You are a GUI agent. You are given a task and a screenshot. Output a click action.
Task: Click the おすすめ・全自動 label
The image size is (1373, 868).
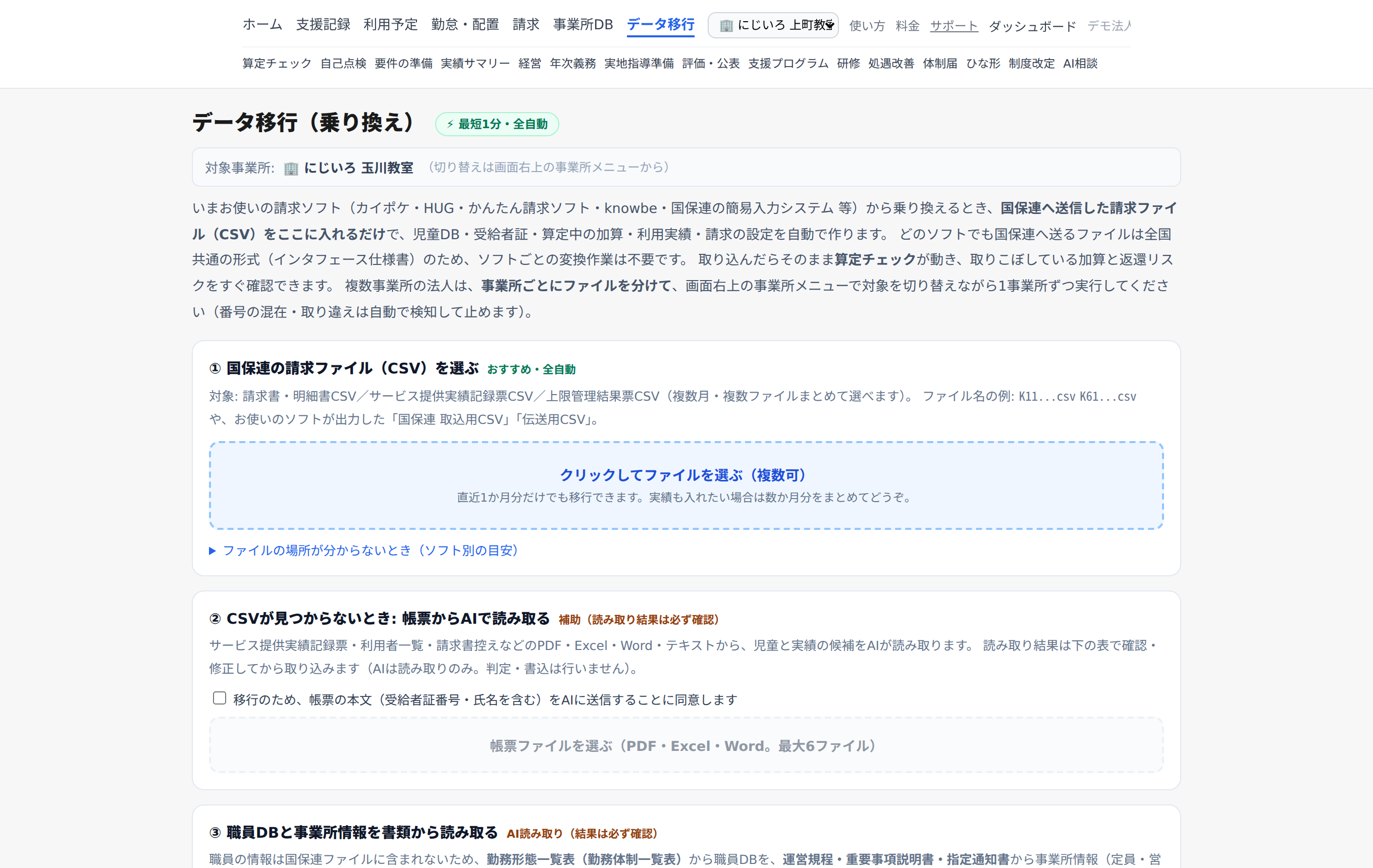click(532, 369)
